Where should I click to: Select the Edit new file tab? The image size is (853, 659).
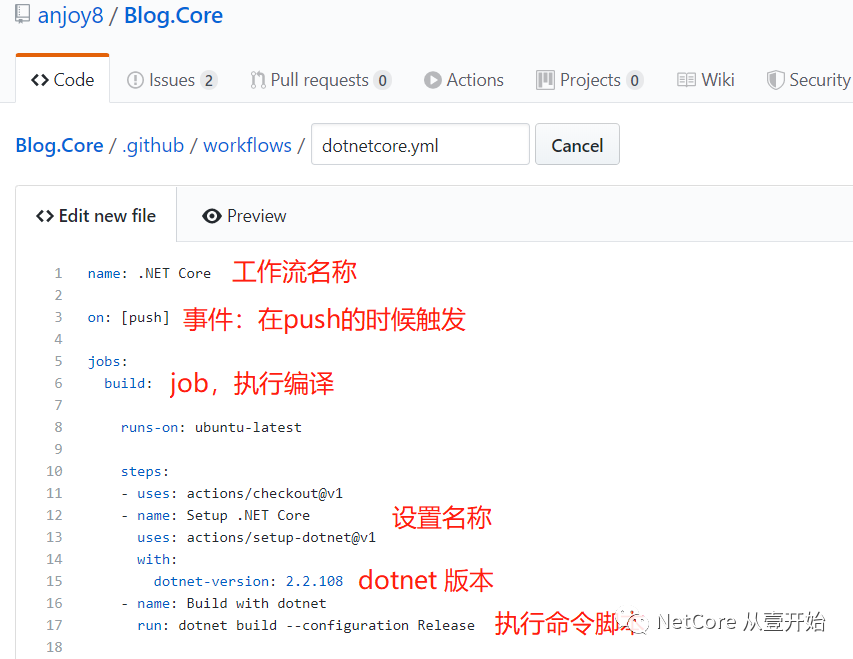click(96, 215)
